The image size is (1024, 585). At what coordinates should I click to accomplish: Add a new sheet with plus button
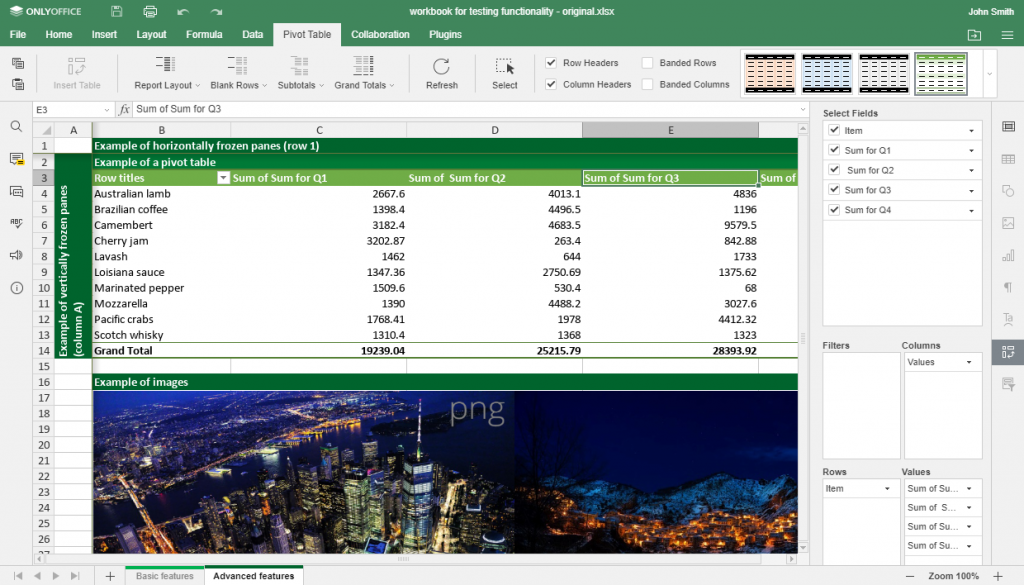(110, 576)
